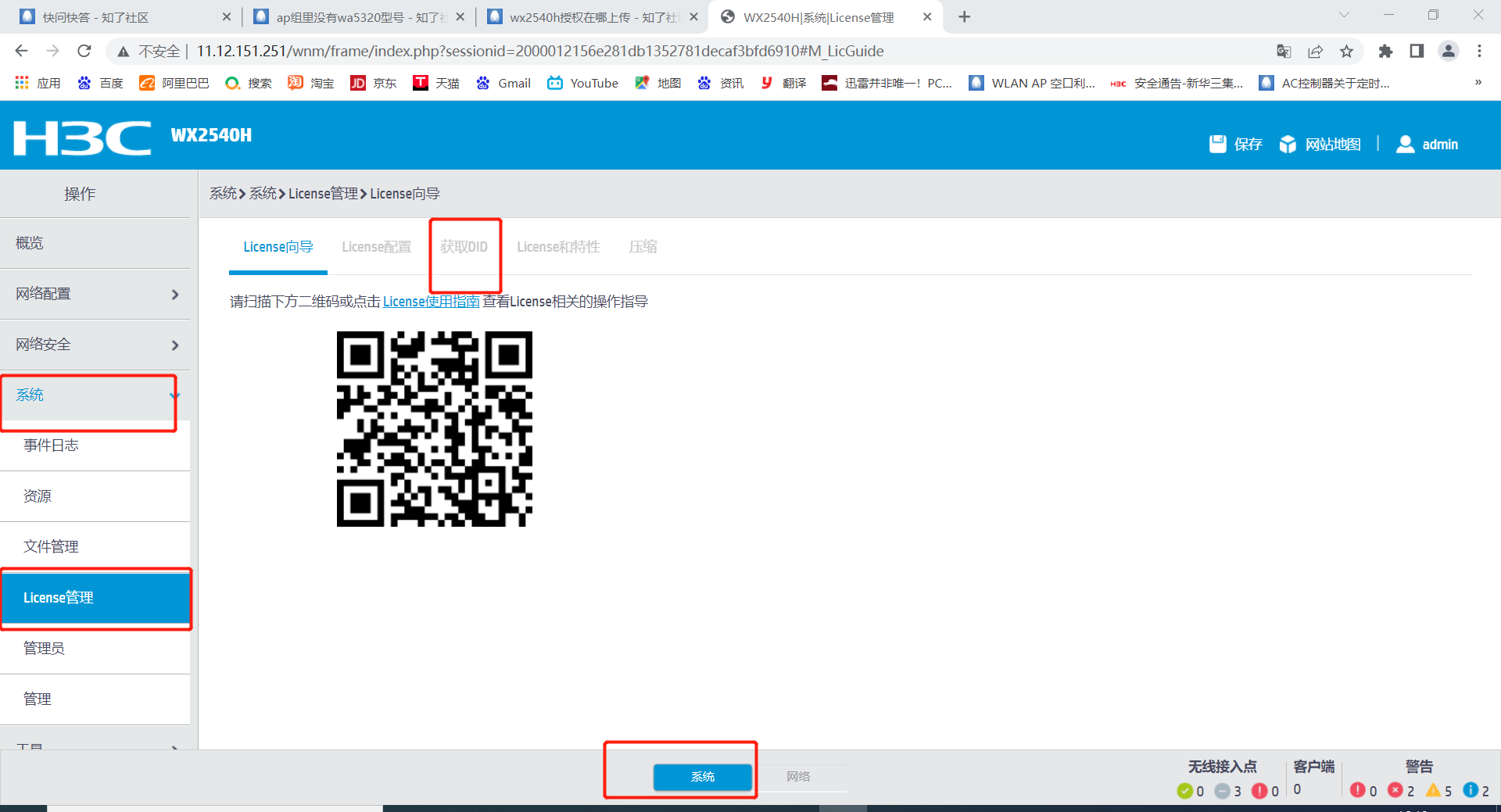Screen dimensions: 1501x812
Task: Open the 天猫 bookmark
Action: (435, 83)
